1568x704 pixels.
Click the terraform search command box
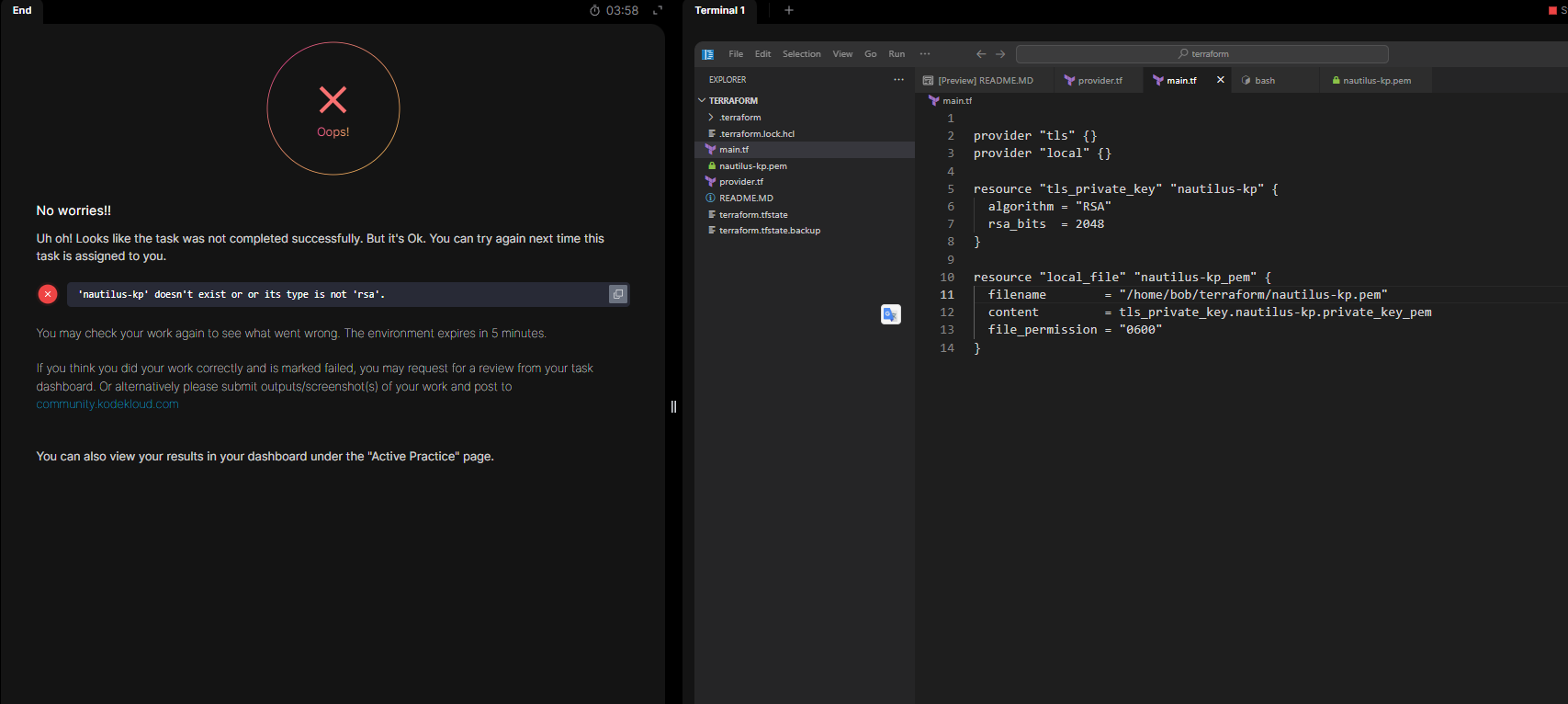[x=1201, y=54]
